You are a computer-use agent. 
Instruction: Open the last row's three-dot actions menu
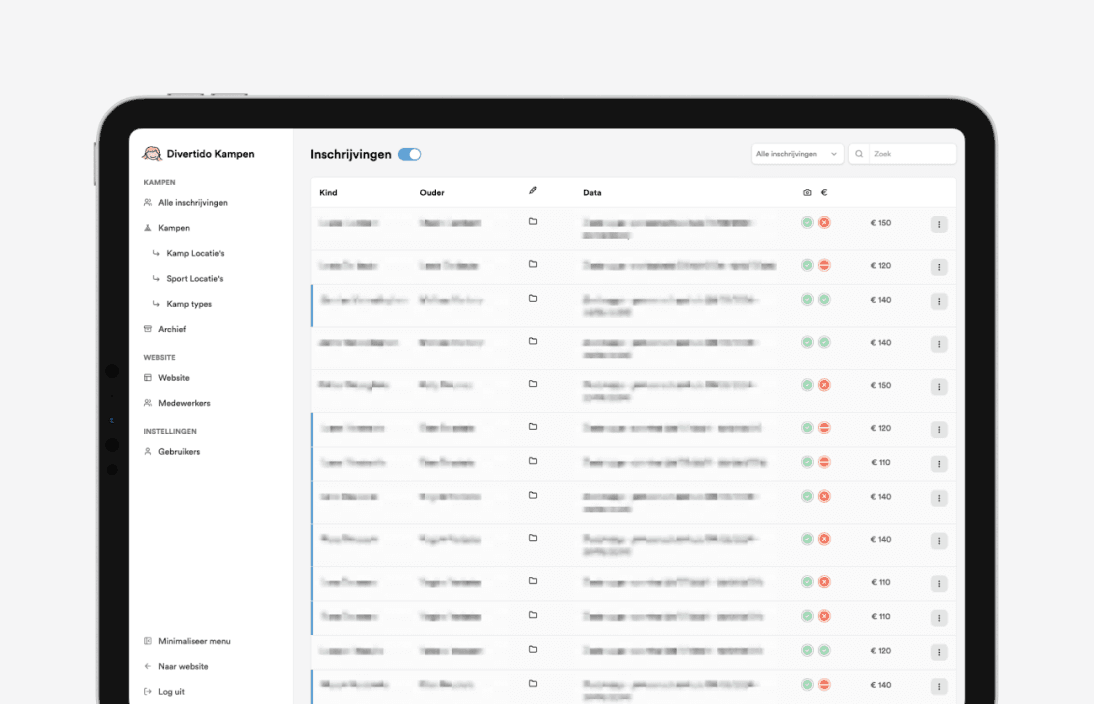coord(938,686)
